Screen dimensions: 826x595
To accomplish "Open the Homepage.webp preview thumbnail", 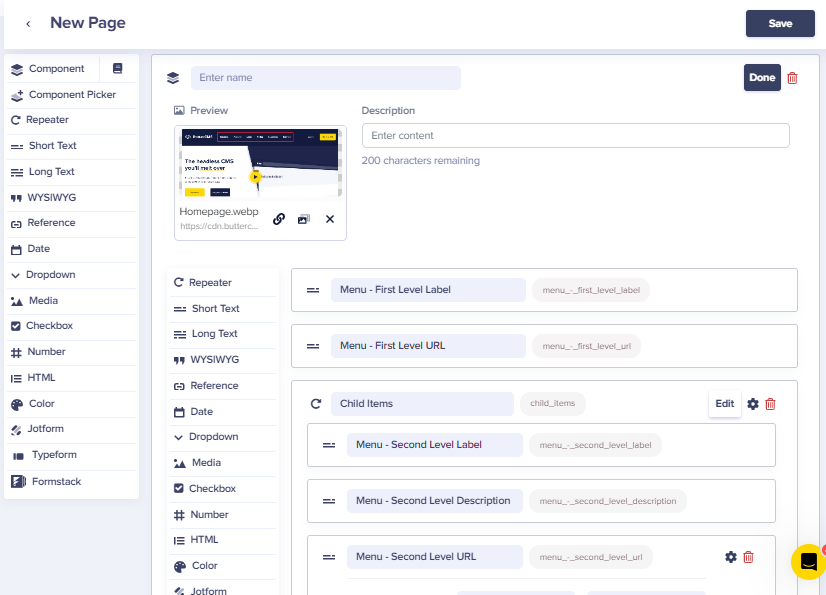I will tap(260, 162).
